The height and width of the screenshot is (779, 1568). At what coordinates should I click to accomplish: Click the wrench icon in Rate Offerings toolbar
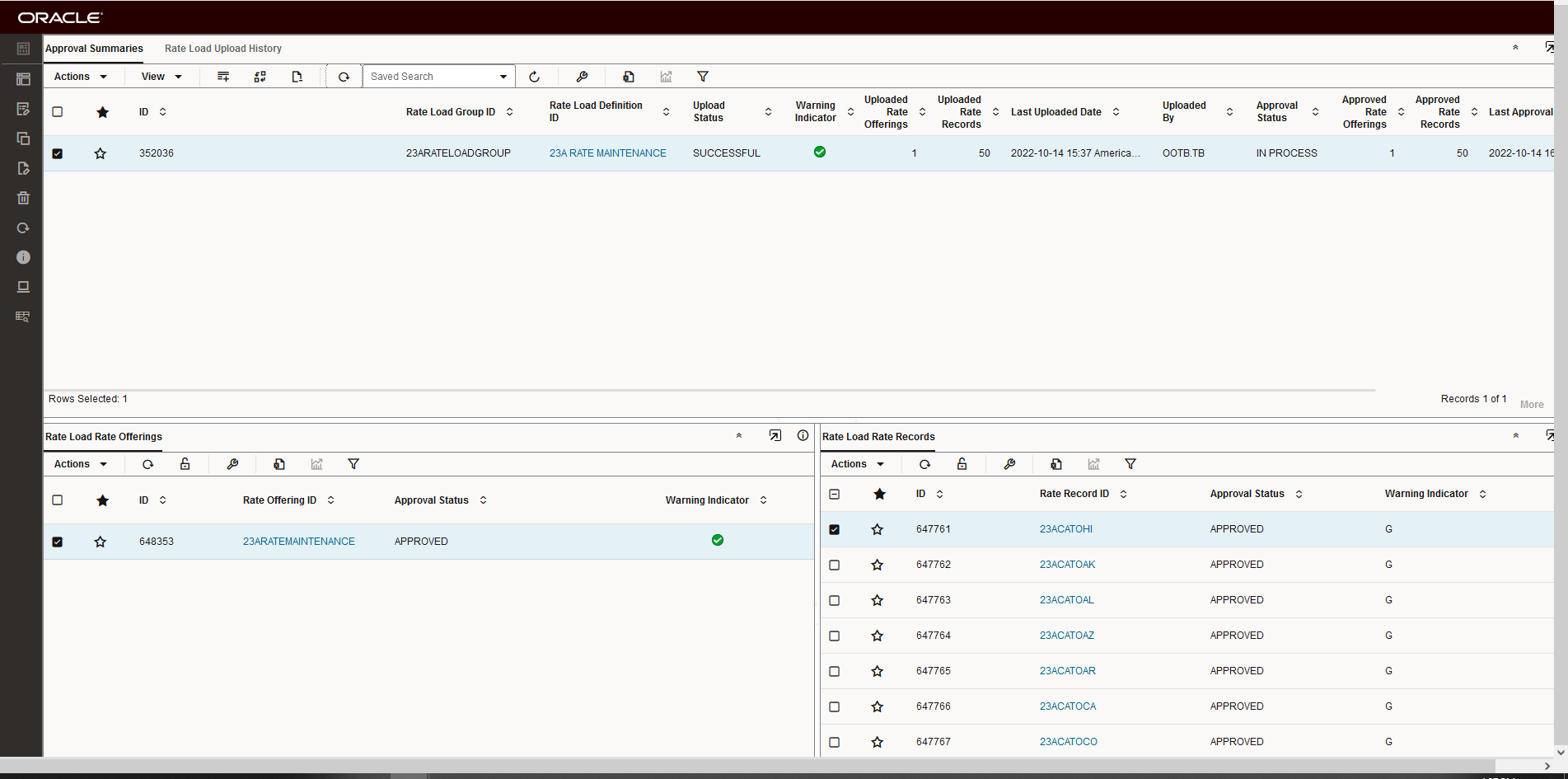(x=232, y=464)
